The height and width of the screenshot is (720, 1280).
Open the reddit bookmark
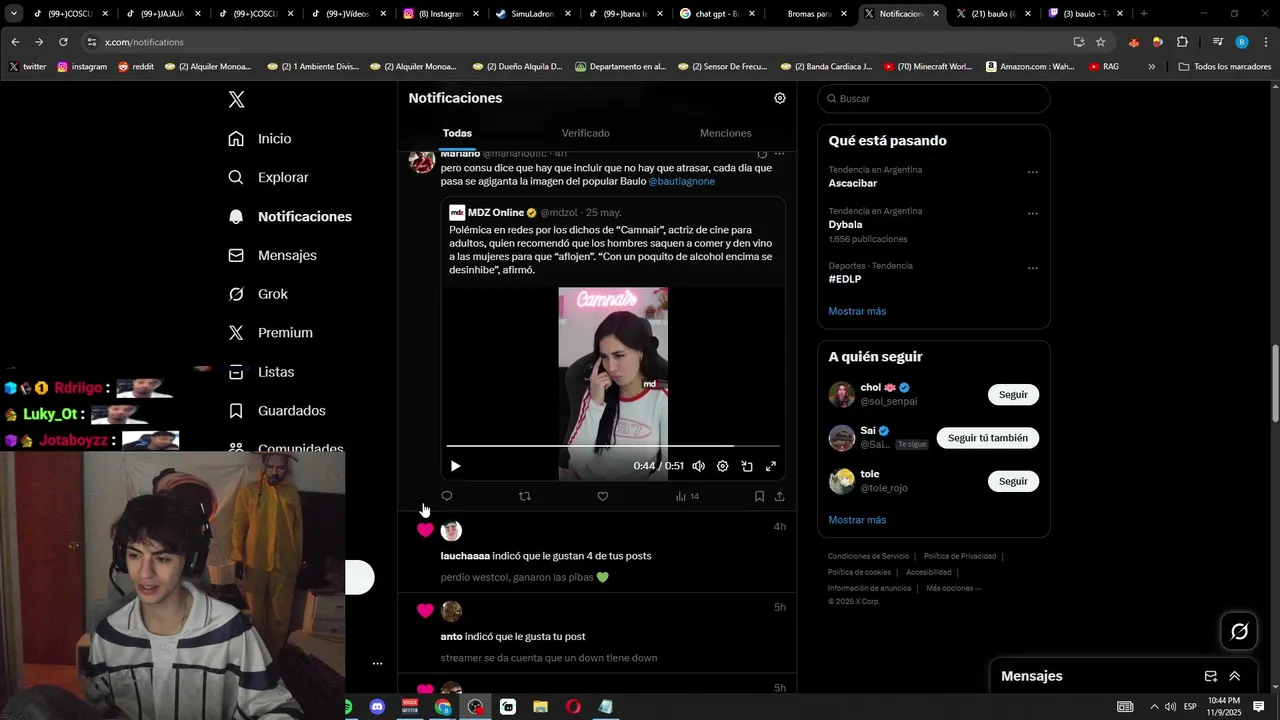[x=136, y=67]
